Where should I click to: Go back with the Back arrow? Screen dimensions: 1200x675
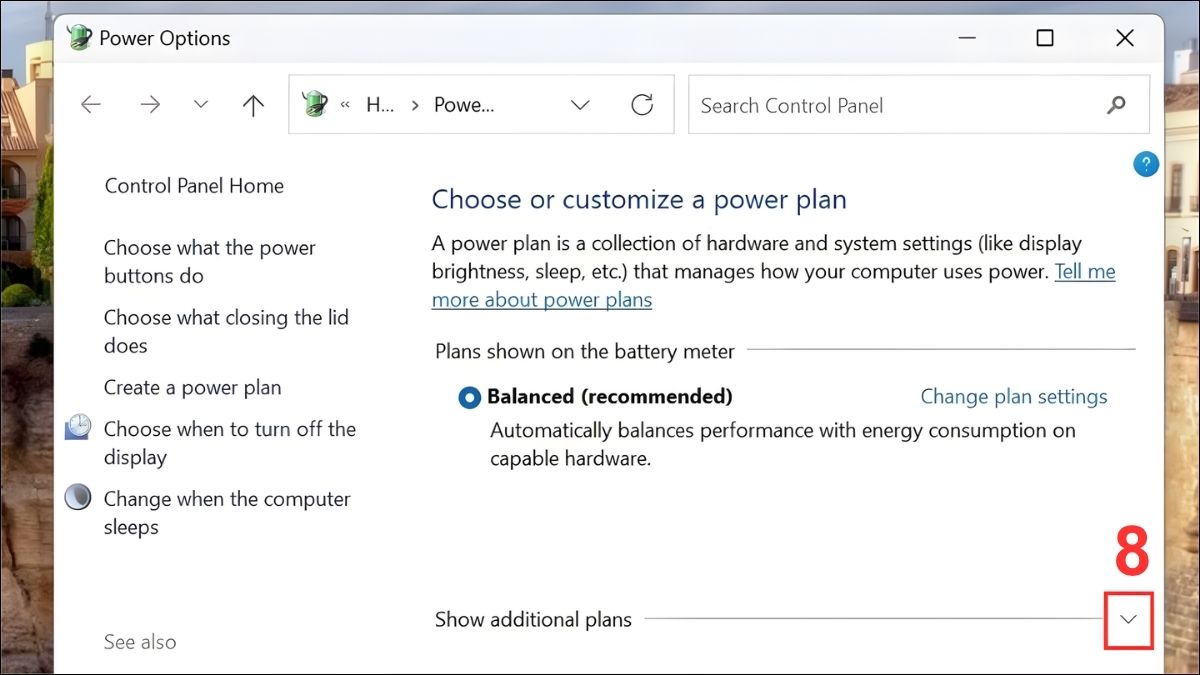click(x=91, y=105)
